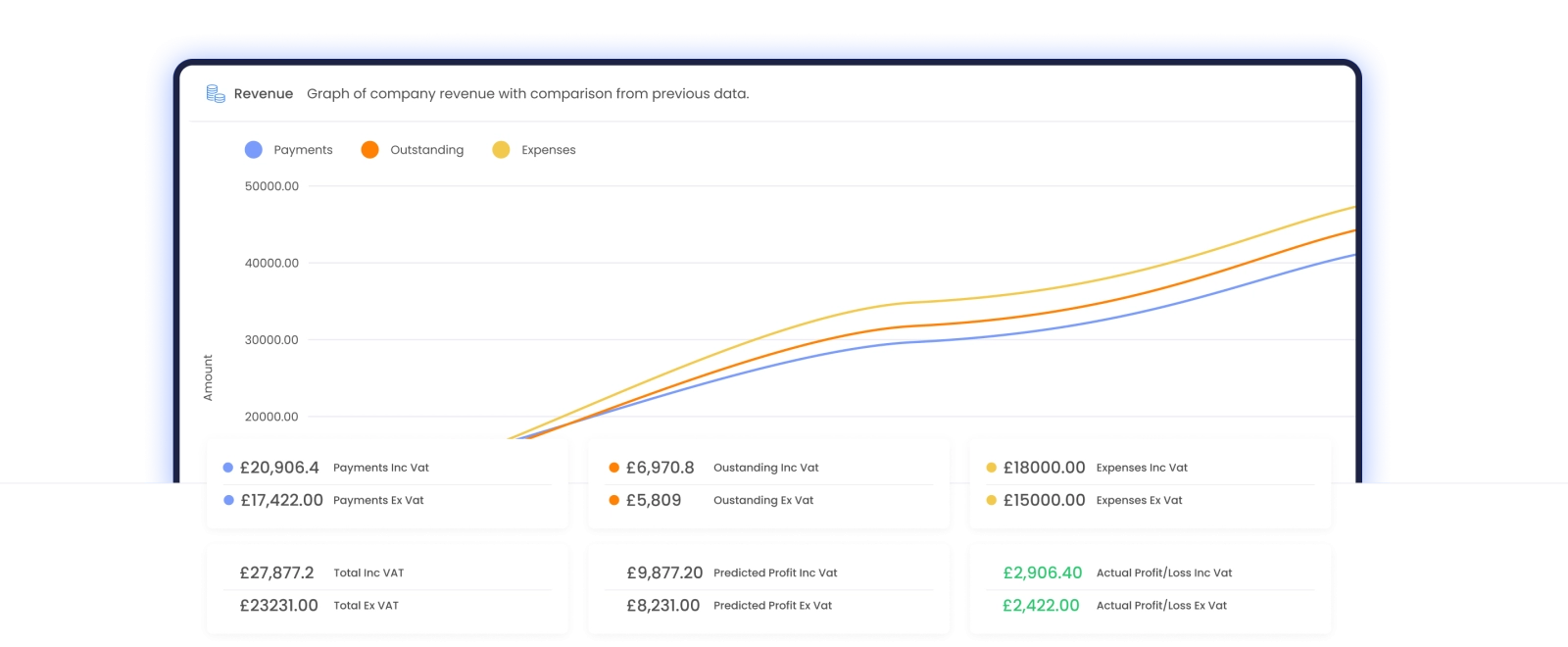Click the Oustanding Ex Vat label
This screenshot has height=647, width=1568.
pyautogui.click(x=763, y=500)
